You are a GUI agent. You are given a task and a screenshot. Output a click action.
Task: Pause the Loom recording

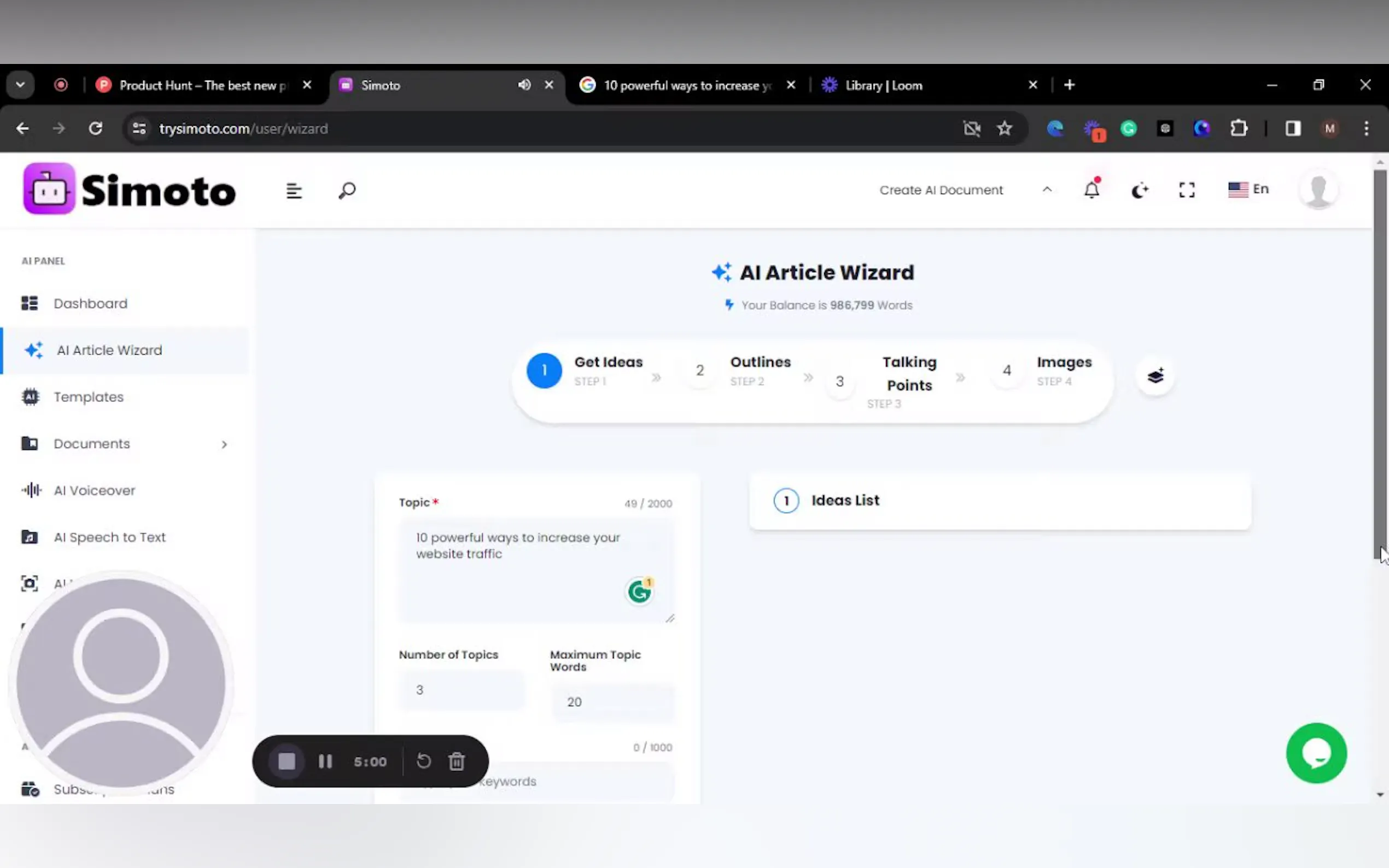325,761
